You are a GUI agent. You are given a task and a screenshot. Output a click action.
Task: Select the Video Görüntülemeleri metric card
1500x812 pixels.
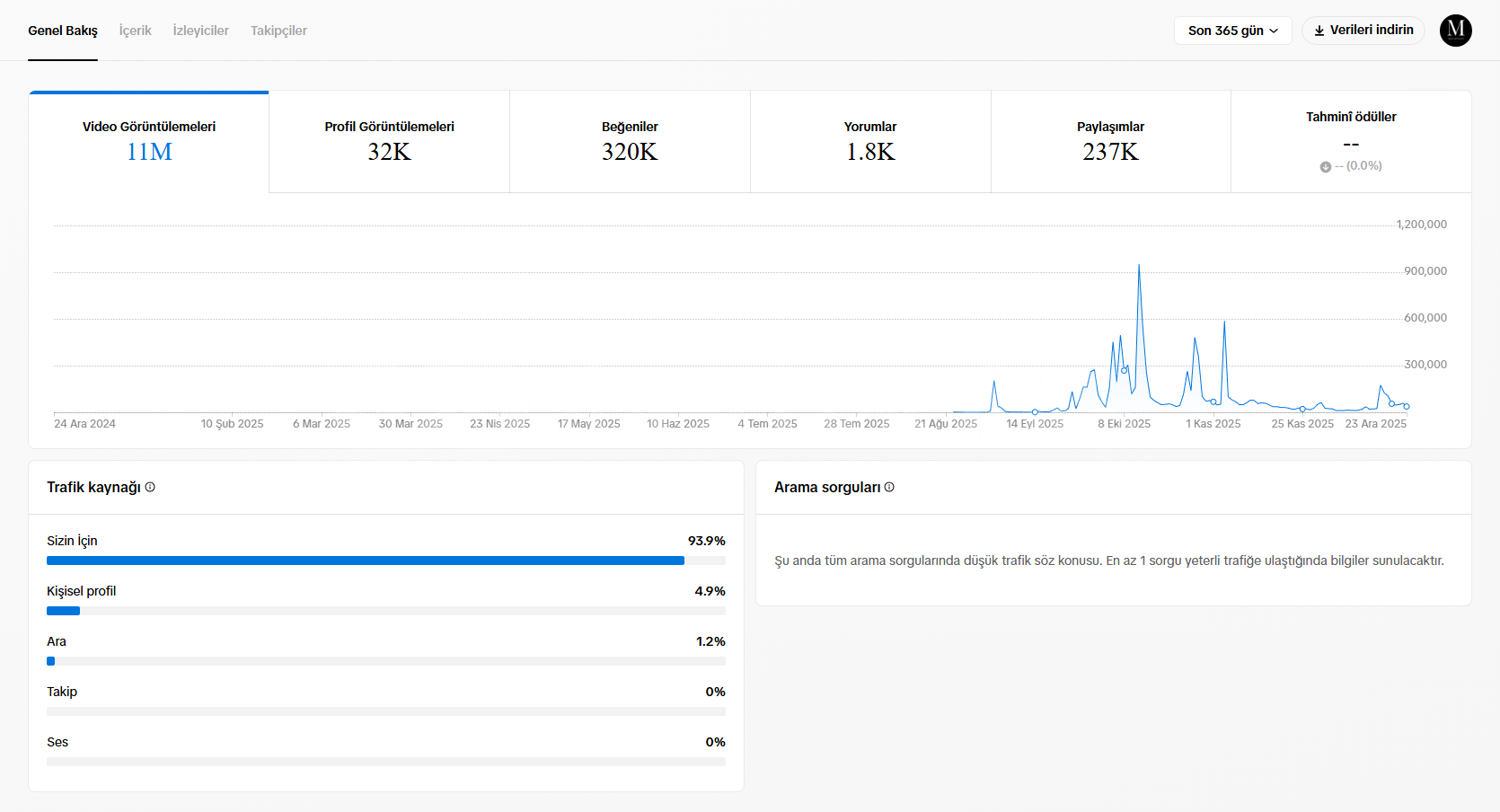click(x=149, y=141)
